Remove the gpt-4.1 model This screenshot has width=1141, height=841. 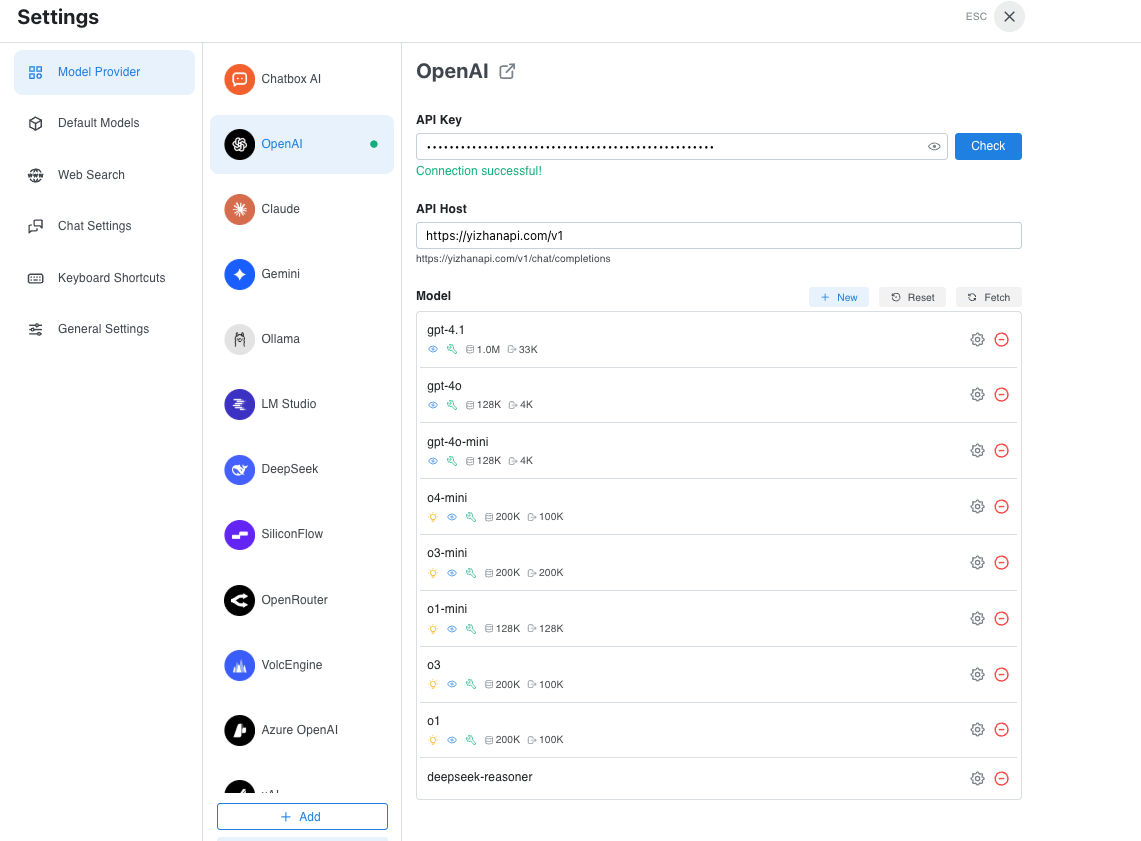(x=1001, y=340)
